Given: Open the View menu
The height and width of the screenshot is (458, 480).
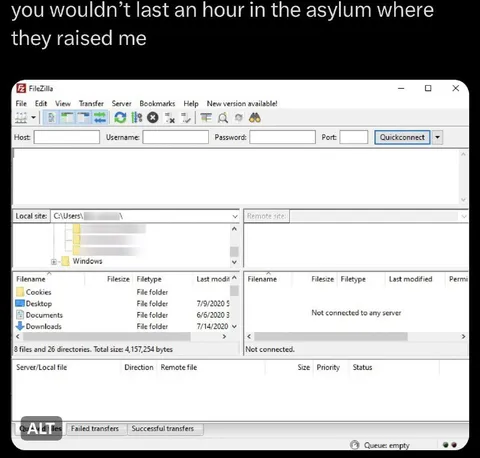Looking at the screenshot, I should click(63, 104).
